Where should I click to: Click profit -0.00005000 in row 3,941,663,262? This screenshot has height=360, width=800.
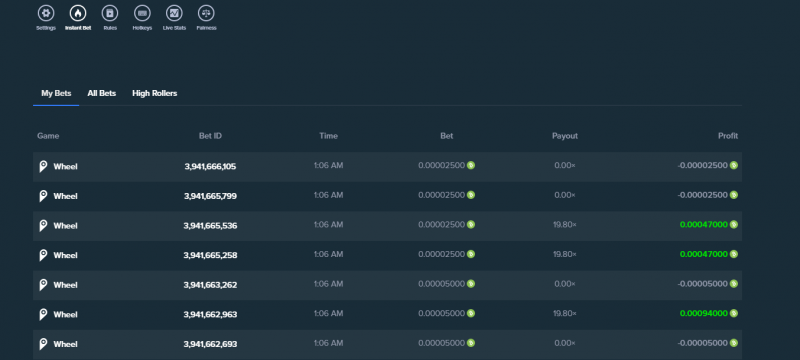click(x=703, y=284)
